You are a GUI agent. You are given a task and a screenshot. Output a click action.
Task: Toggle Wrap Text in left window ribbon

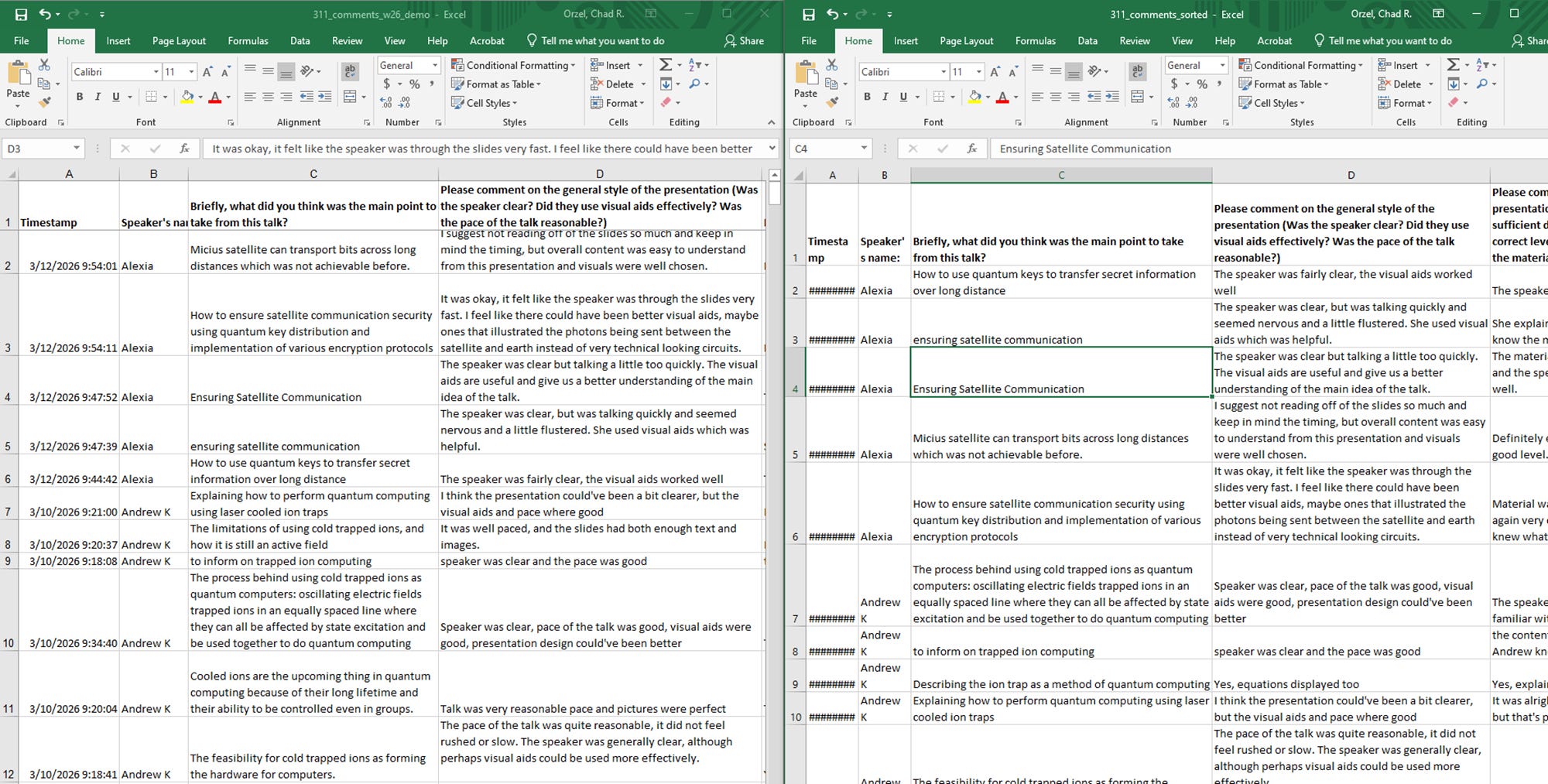click(350, 71)
